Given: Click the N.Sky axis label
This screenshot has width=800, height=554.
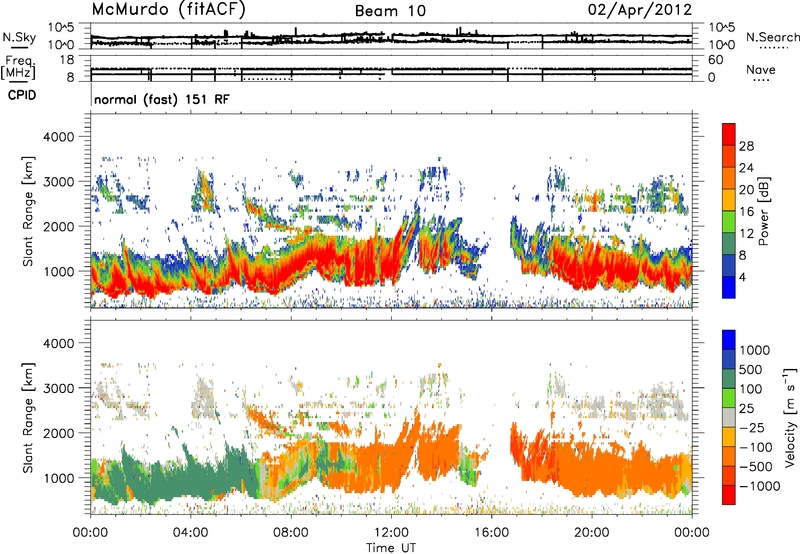Looking at the screenshot, I should pos(19,37).
